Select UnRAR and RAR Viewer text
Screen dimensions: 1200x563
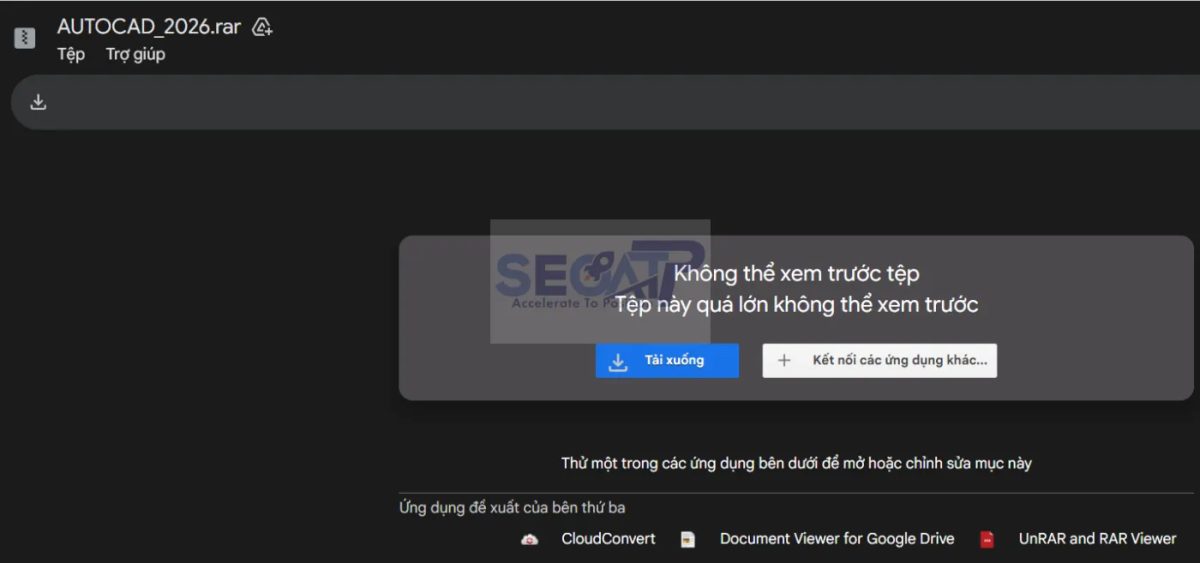click(x=1097, y=538)
